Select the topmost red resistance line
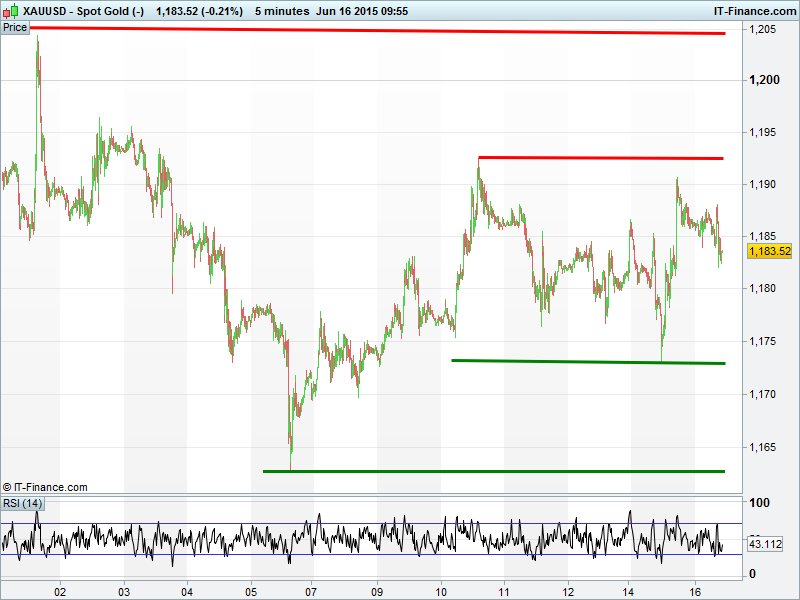The image size is (800, 600). click(380, 31)
